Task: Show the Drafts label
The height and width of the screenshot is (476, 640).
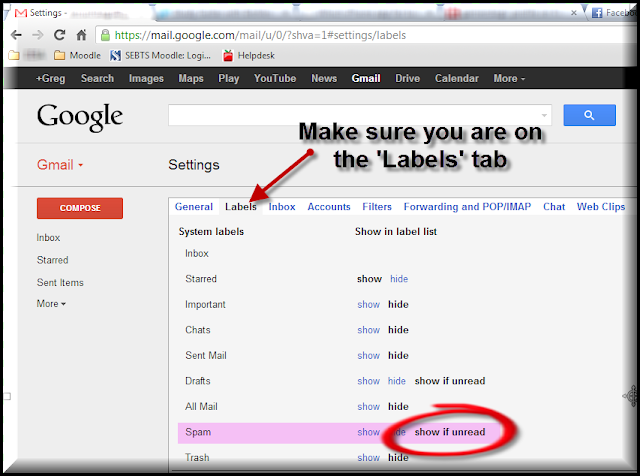Action: click(369, 381)
